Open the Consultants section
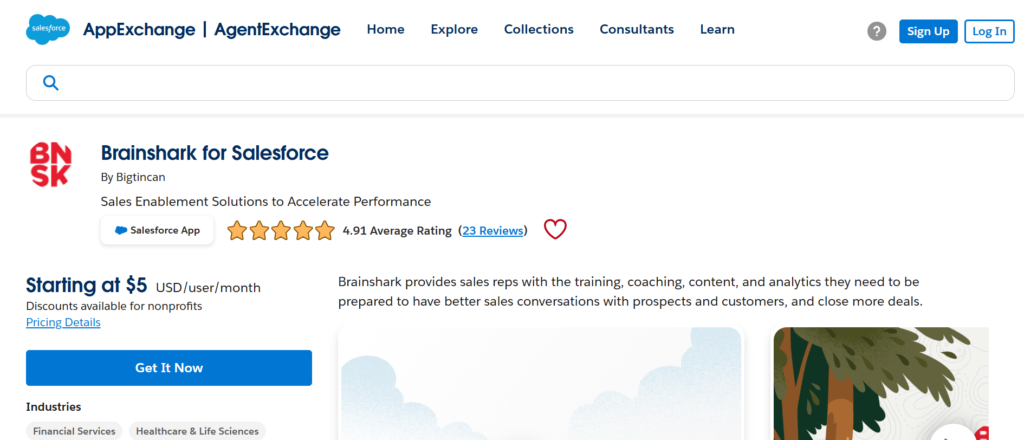 [636, 29]
